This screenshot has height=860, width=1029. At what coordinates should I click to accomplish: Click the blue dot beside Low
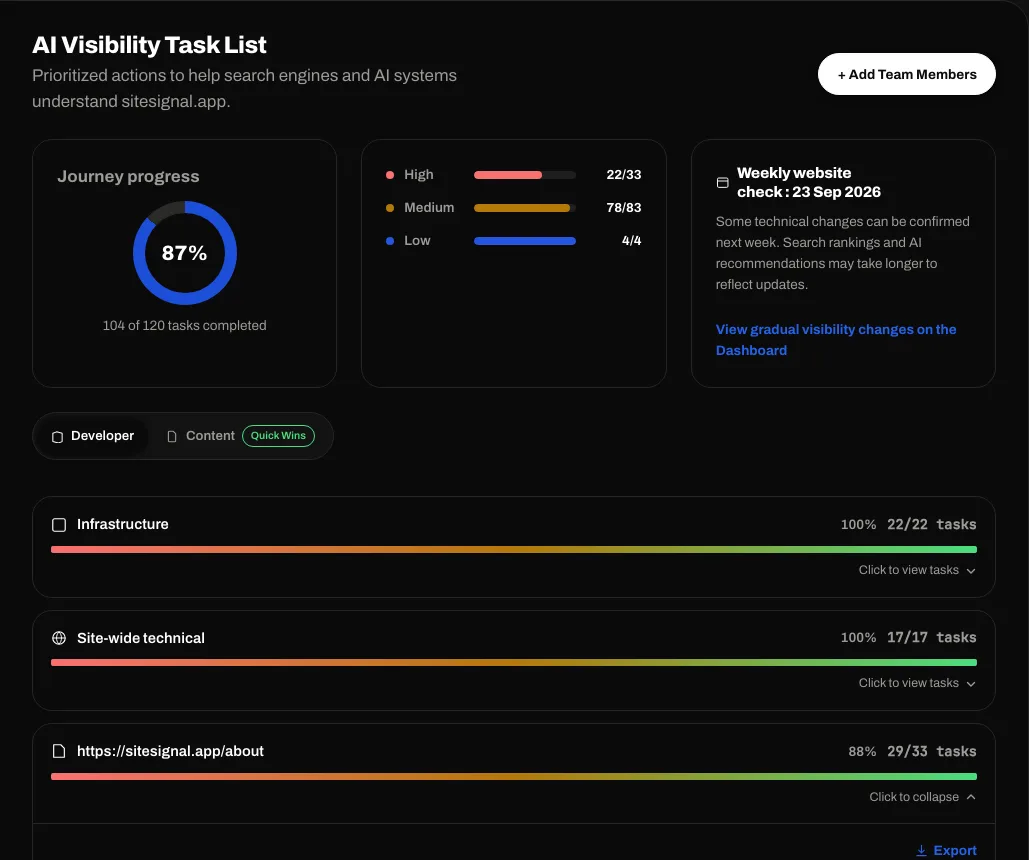[390, 241]
